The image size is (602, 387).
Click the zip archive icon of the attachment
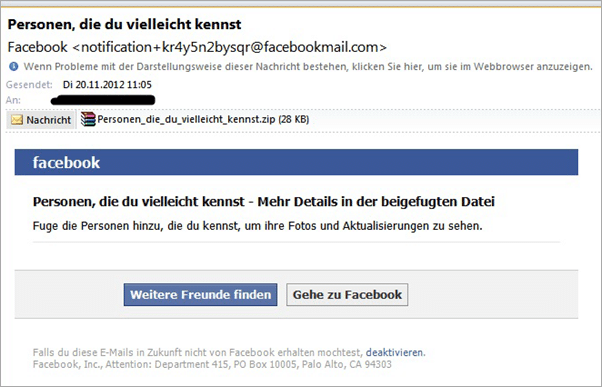pos(88,119)
